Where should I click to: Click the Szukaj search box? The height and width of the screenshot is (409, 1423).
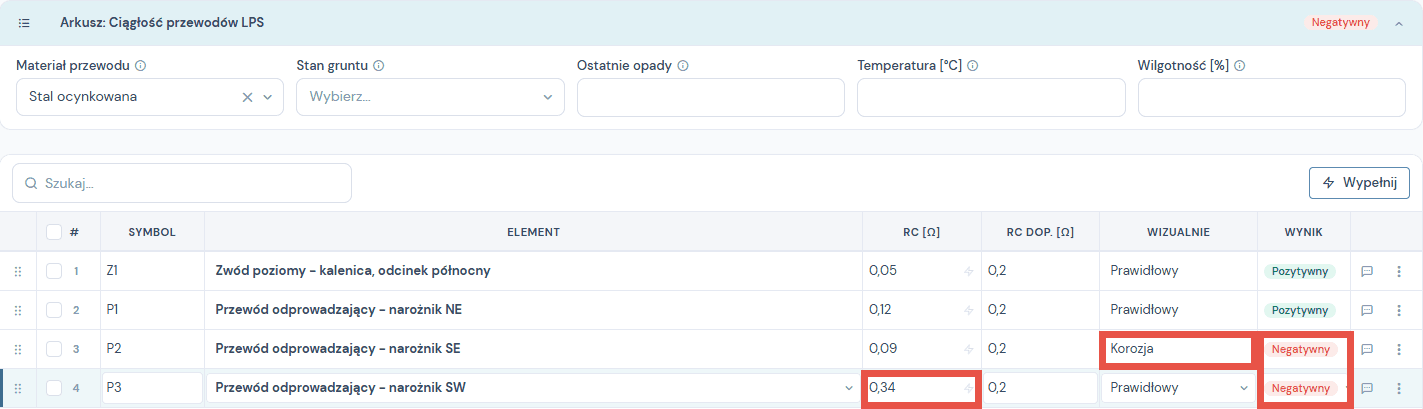click(182, 183)
